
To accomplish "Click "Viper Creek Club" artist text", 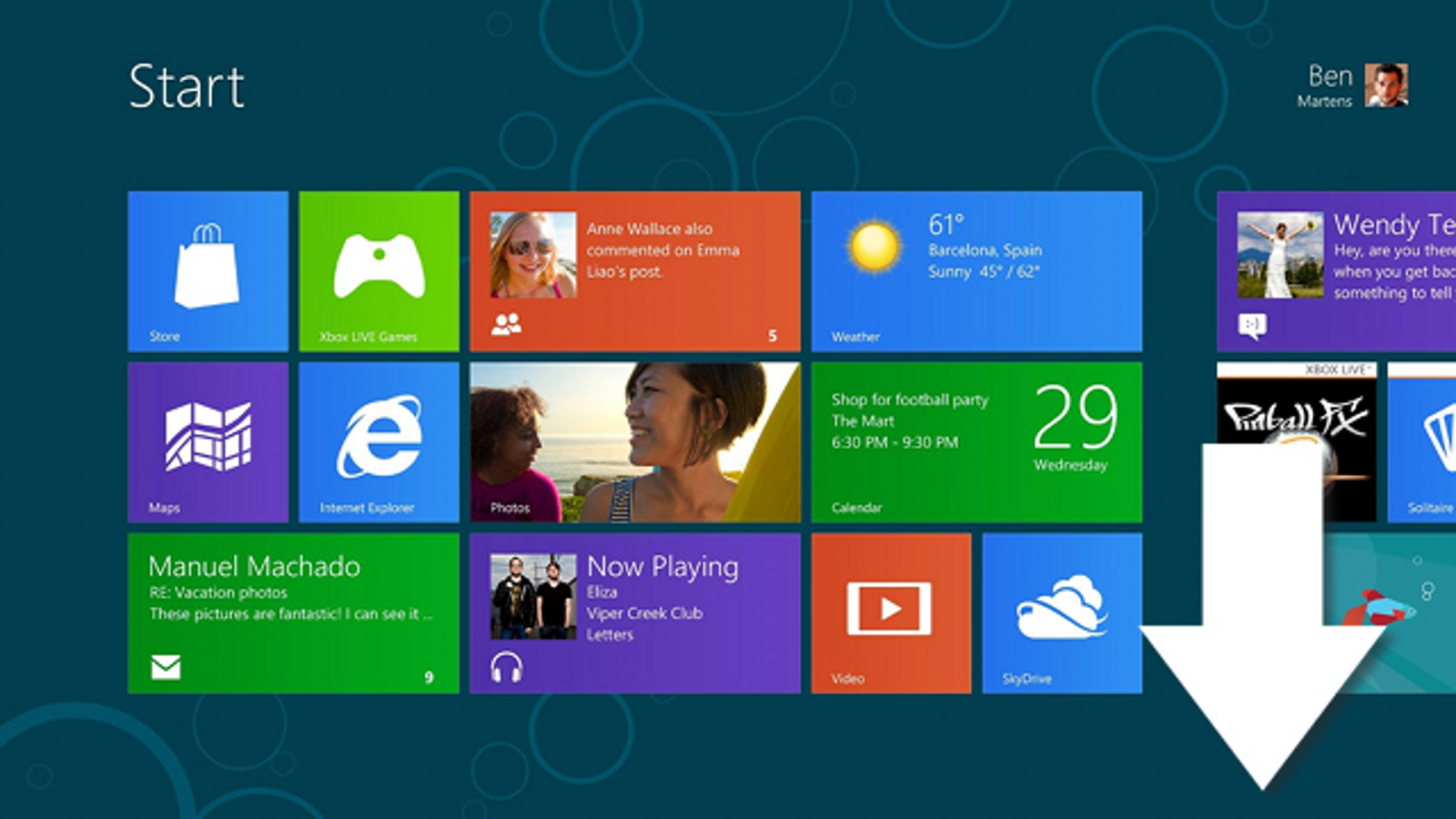I will (x=644, y=613).
